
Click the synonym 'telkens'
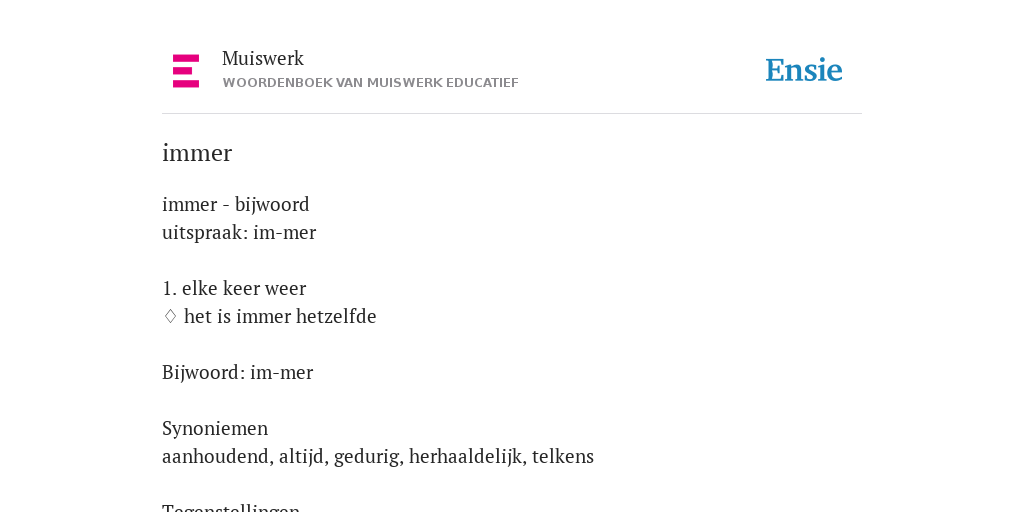[563, 456]
